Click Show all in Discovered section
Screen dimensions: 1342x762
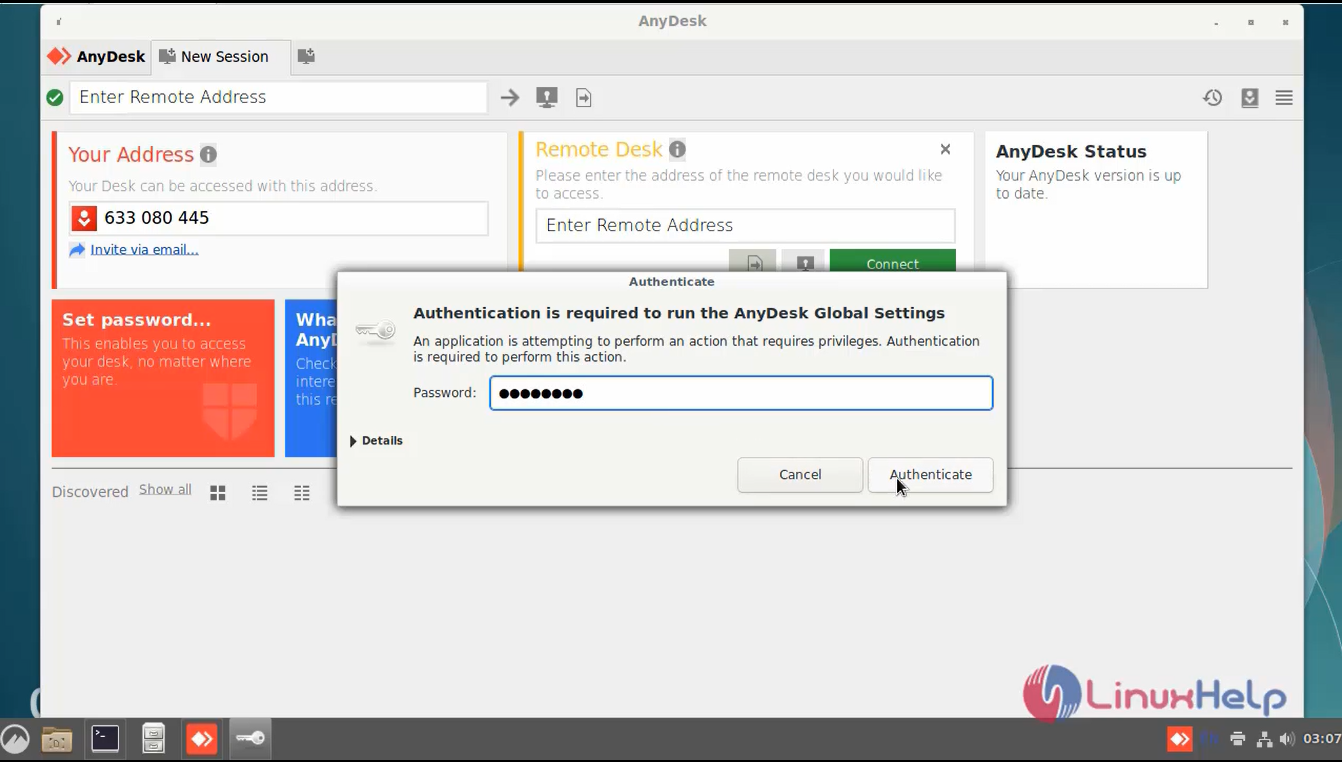pos(165,489)
